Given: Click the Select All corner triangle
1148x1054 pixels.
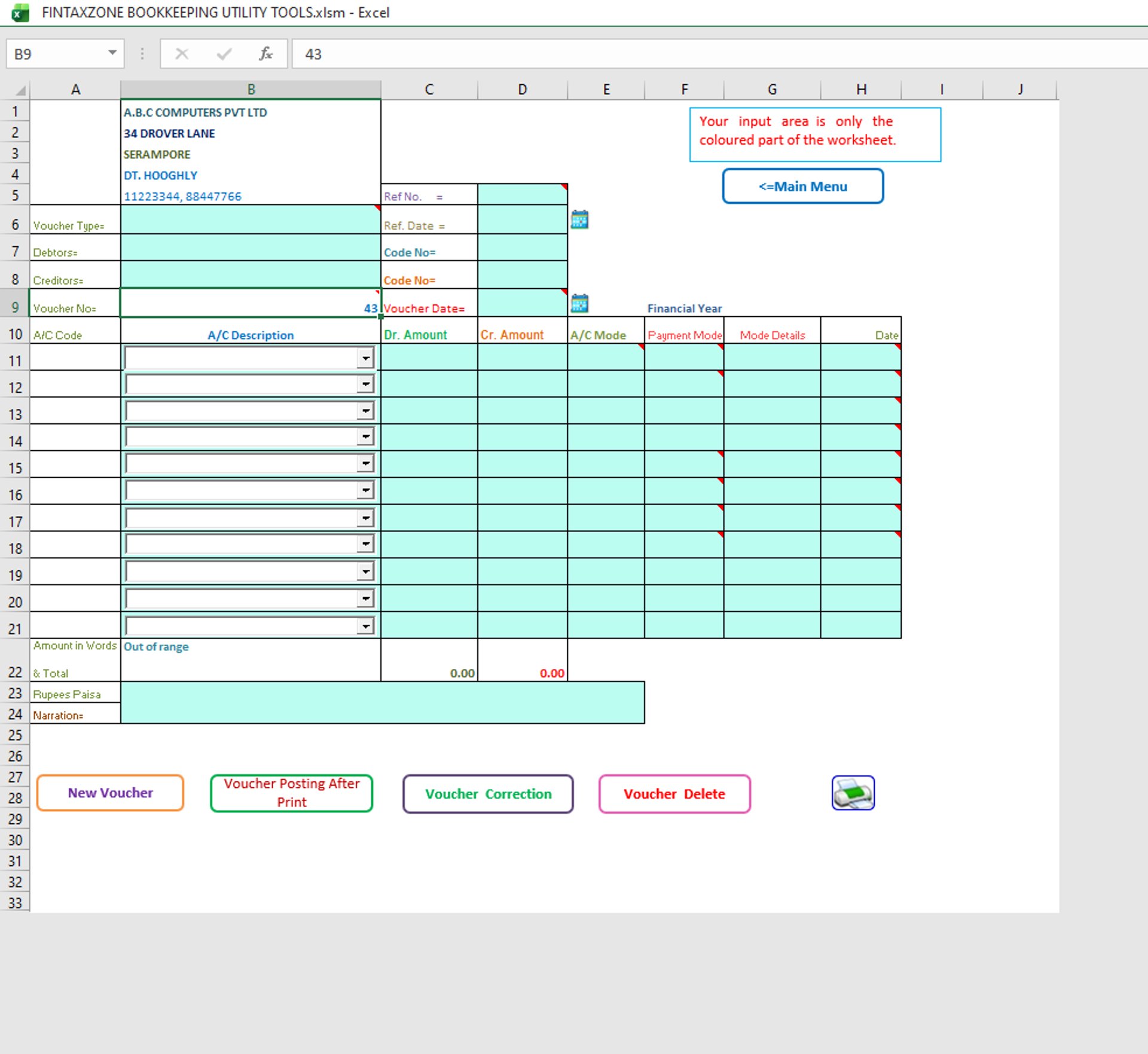Looking at the screenshot, I should click(20, 90).
